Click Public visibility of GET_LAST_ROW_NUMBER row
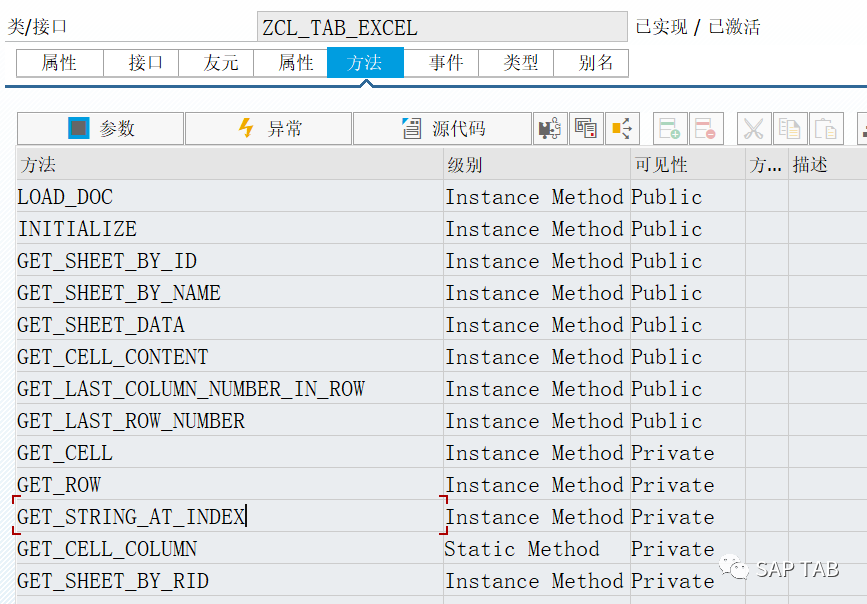 688,421
